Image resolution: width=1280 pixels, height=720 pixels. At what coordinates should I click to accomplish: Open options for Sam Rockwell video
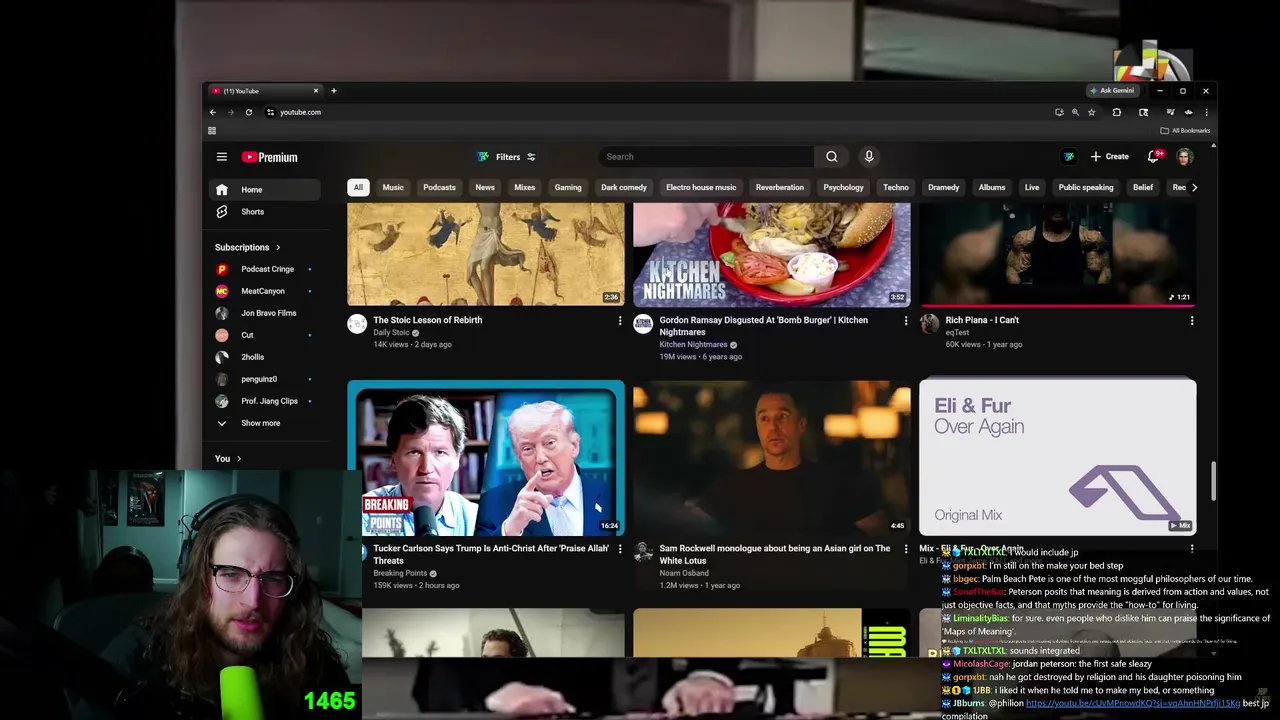coord(906,549)
